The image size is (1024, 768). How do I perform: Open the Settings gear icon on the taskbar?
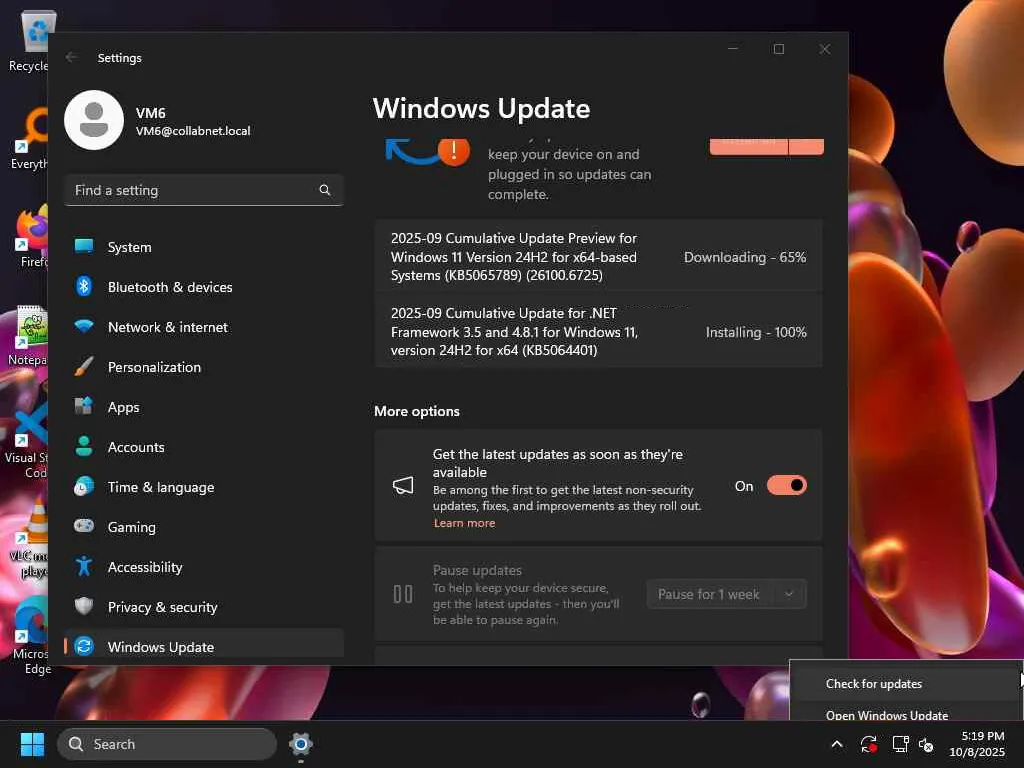click(x=300, y=744)
